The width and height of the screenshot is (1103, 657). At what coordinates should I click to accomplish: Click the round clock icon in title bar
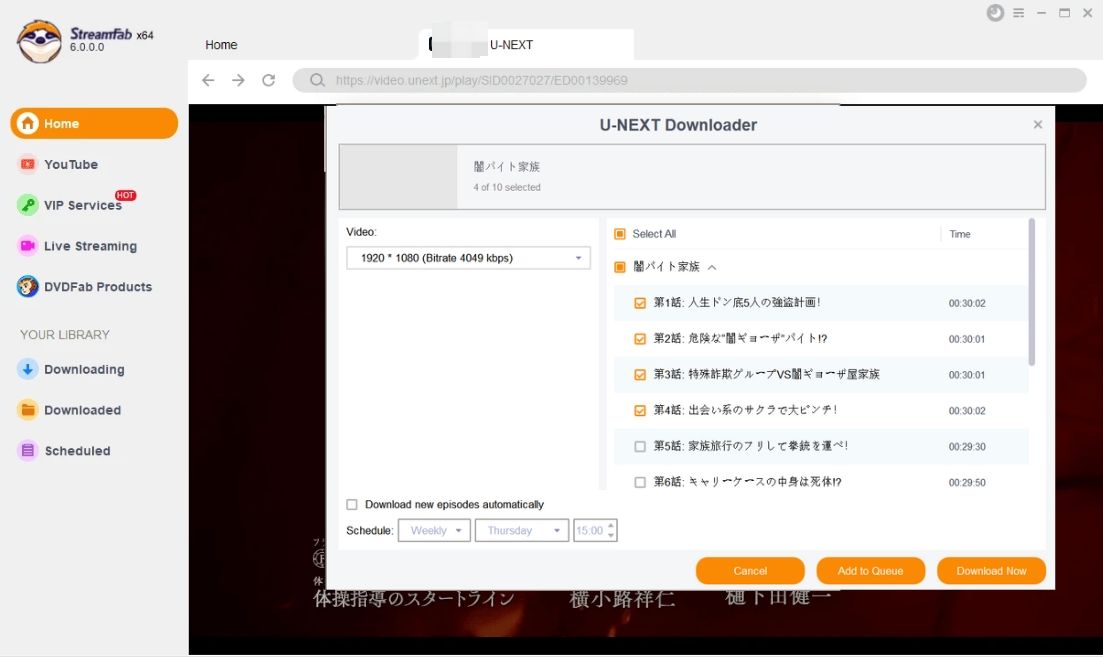(995, 13)
